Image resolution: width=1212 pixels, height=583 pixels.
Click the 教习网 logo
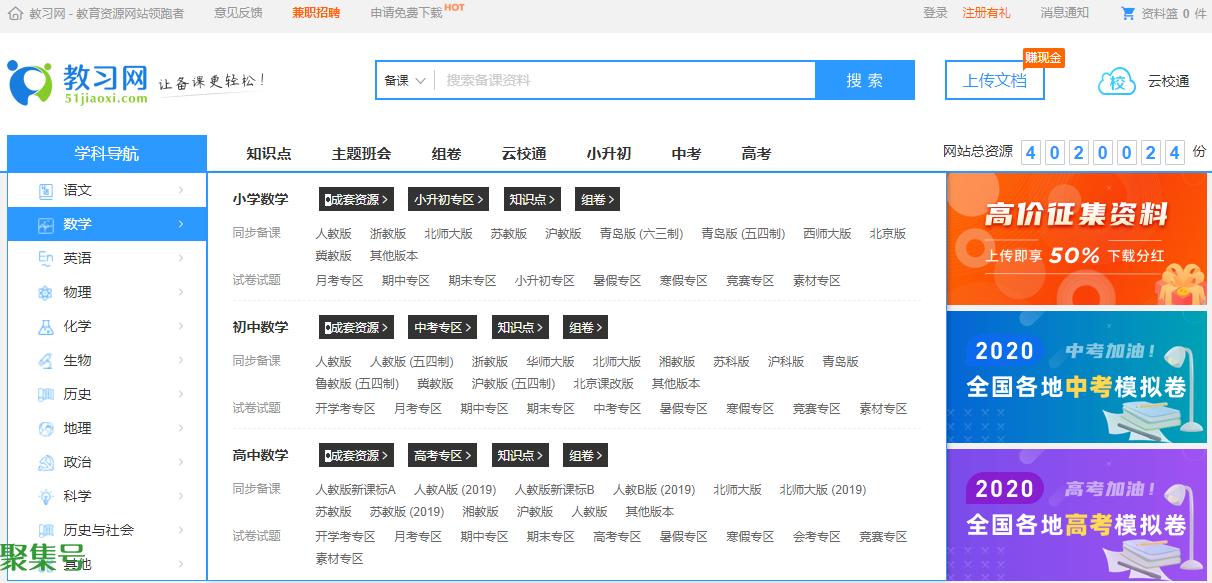coord(78,81)
